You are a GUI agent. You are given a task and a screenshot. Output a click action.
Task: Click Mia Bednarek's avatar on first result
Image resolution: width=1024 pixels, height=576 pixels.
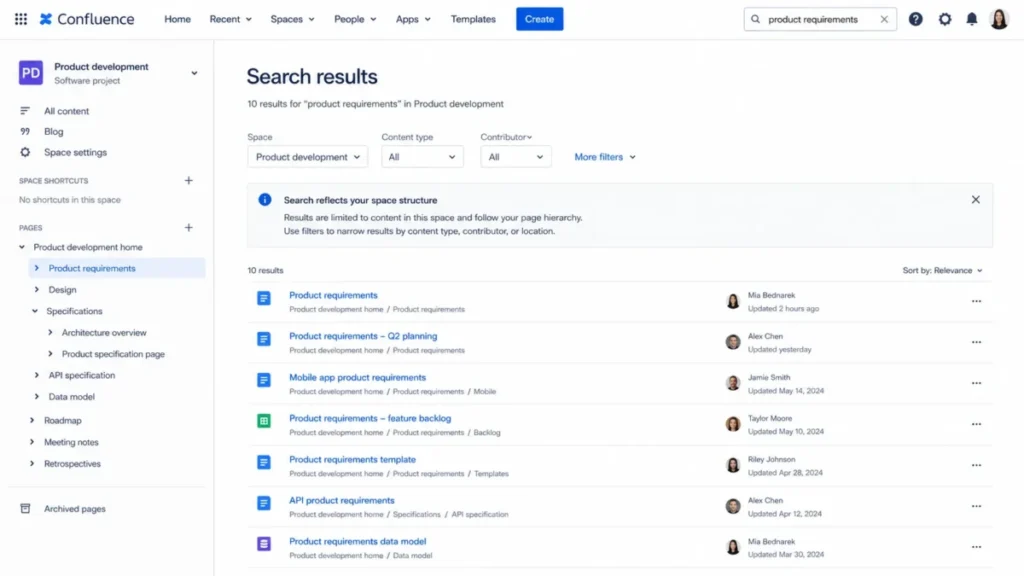[x=733, y=301]
